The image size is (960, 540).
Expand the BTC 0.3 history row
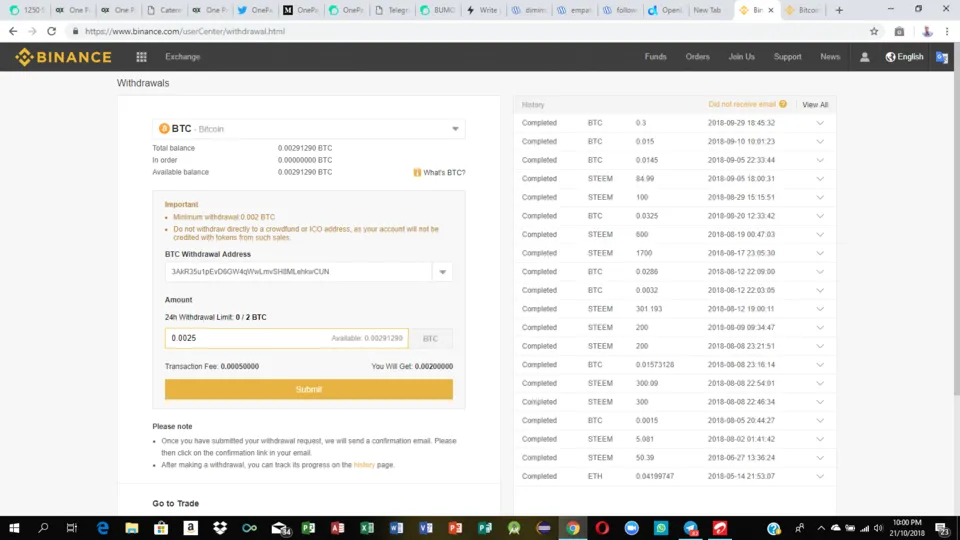point(820,123)
